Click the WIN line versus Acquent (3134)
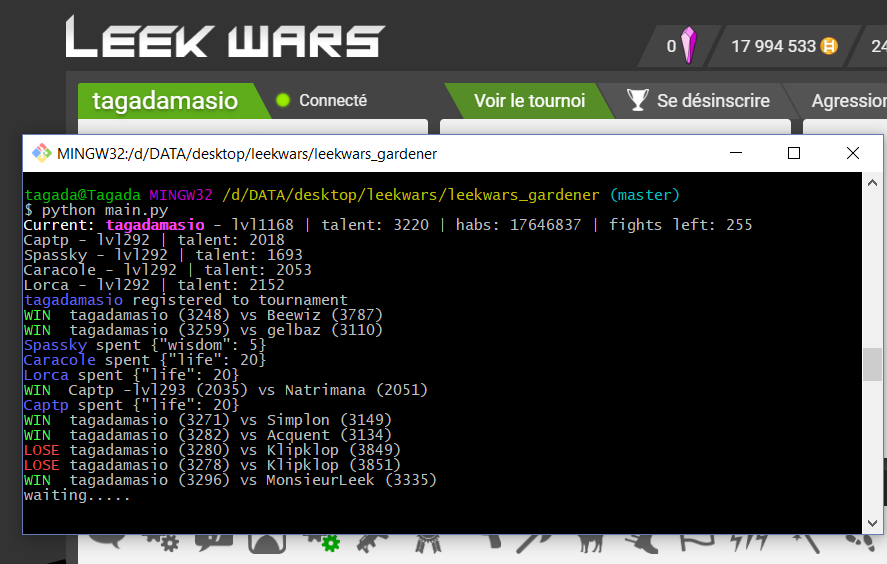The height and width of the screenshot is (564, 887). click(x=208, y=435)
